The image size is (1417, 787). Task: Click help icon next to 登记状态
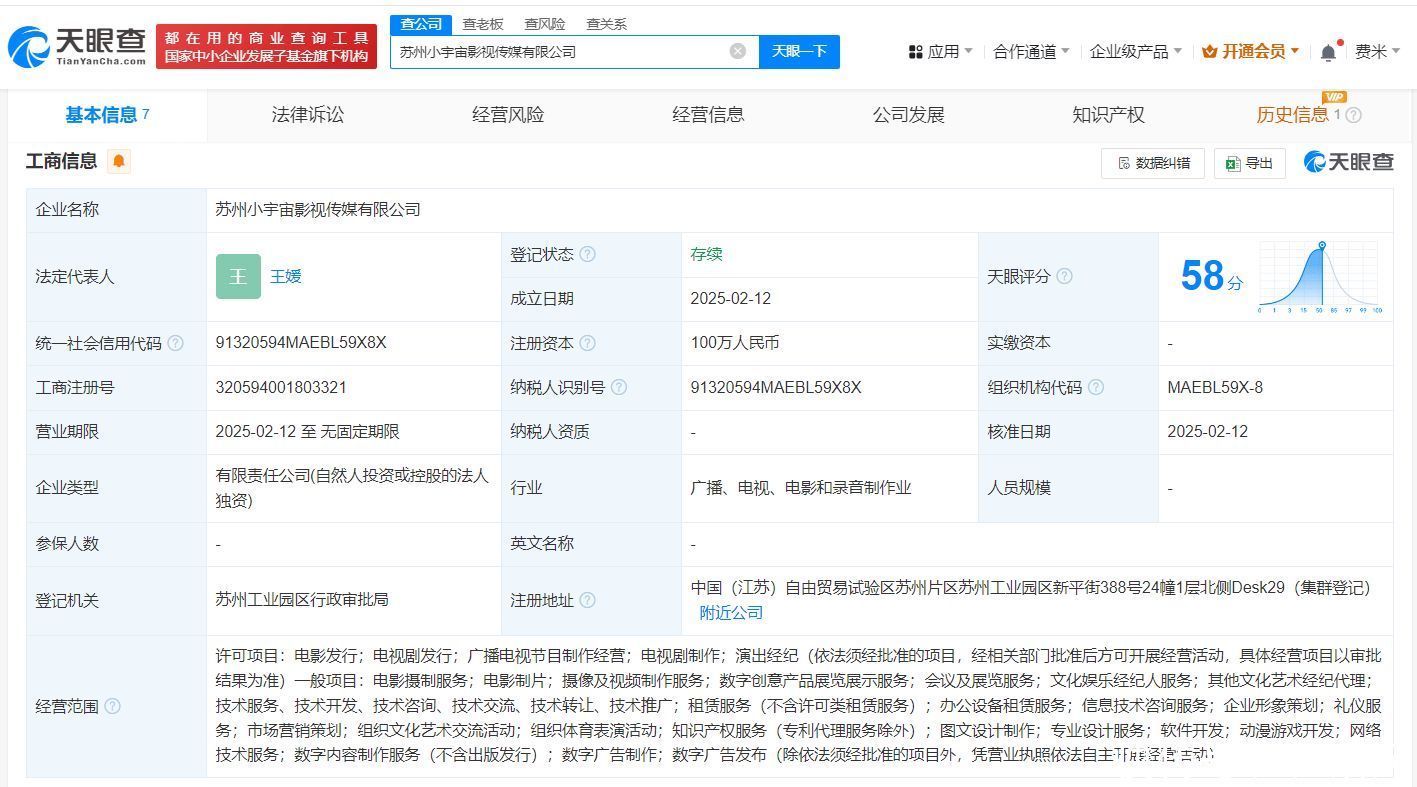588,254
